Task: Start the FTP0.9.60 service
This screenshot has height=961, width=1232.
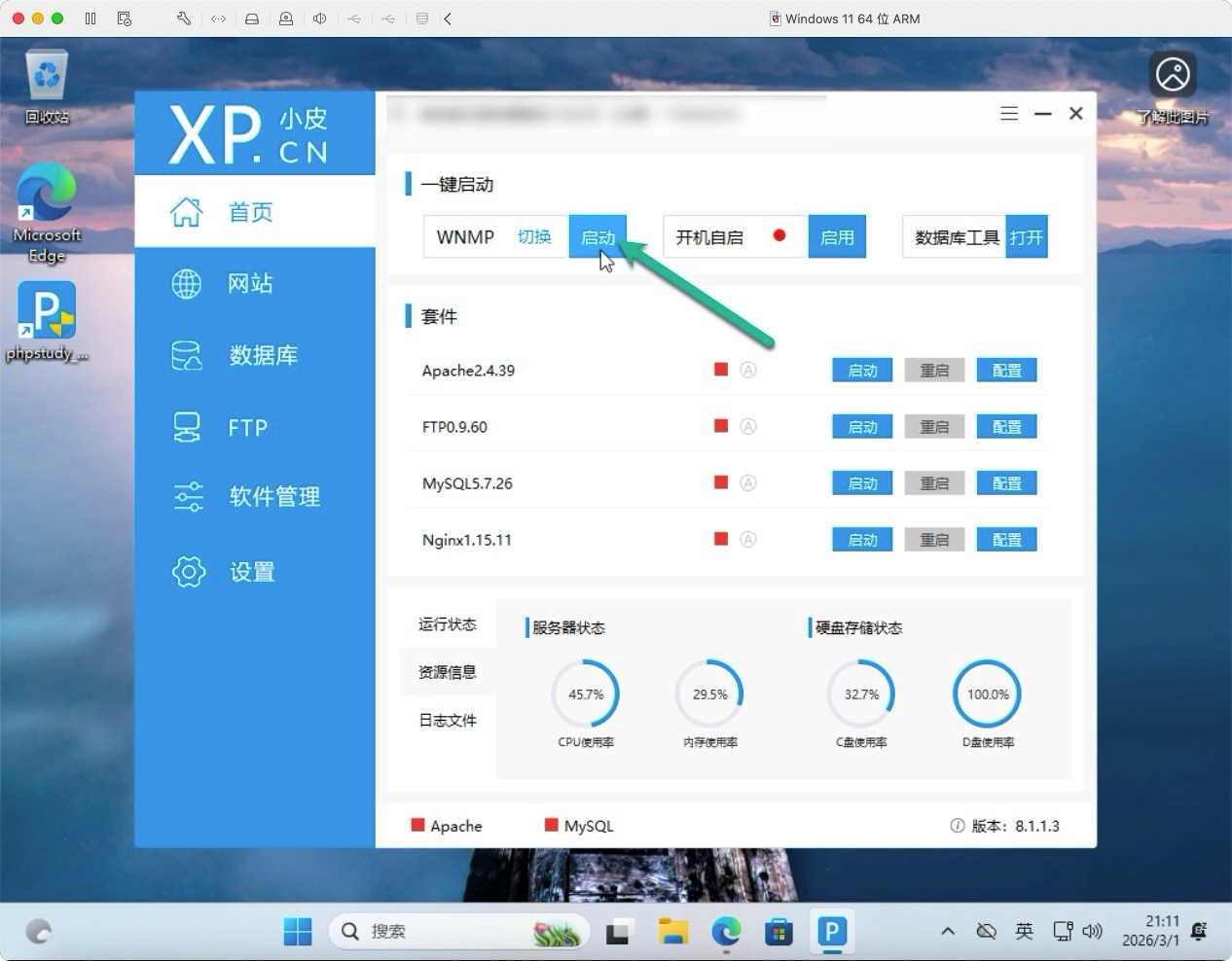Action: 862,426
